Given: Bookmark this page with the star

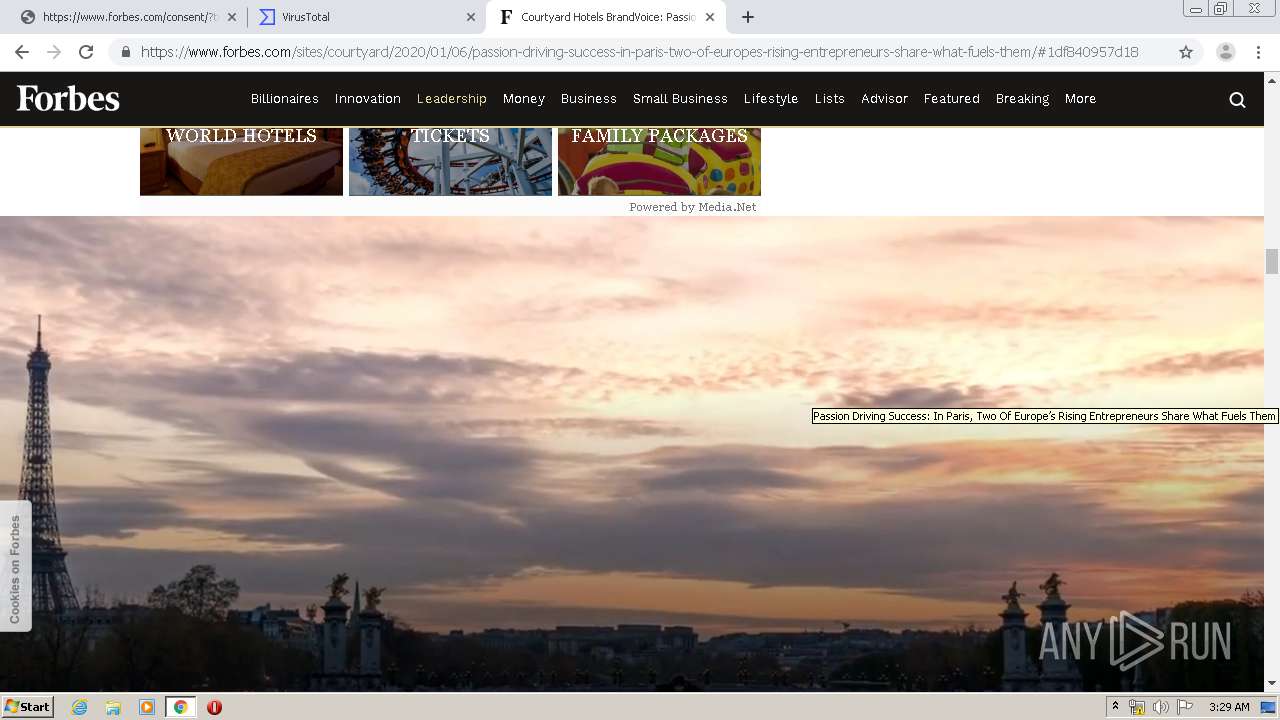Looking at the screenshot, I should (x=1186, y=52).
